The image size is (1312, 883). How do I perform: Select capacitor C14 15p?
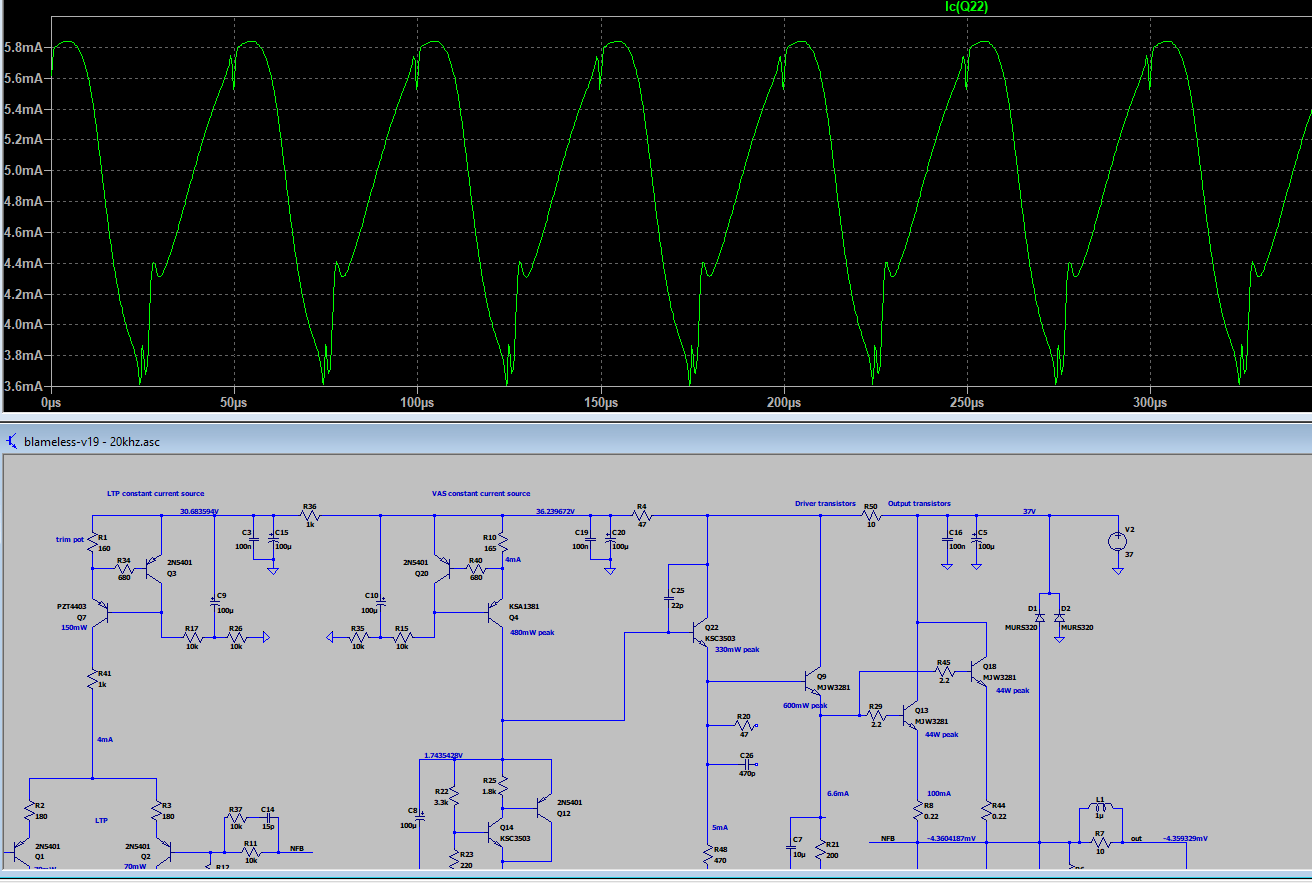tap(270, 818)
